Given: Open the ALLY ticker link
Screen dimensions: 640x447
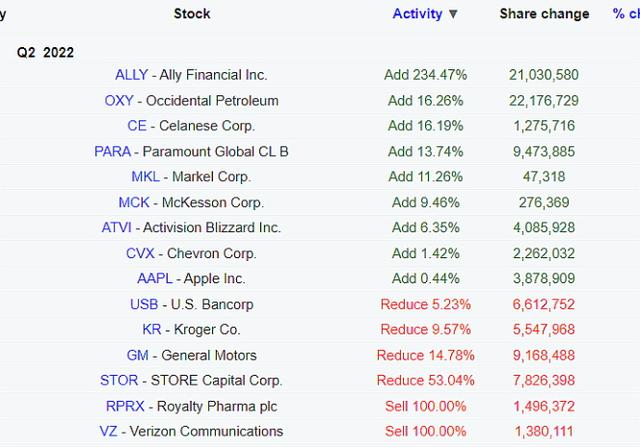Looking at the screenshot, I should tap(131, 75).
